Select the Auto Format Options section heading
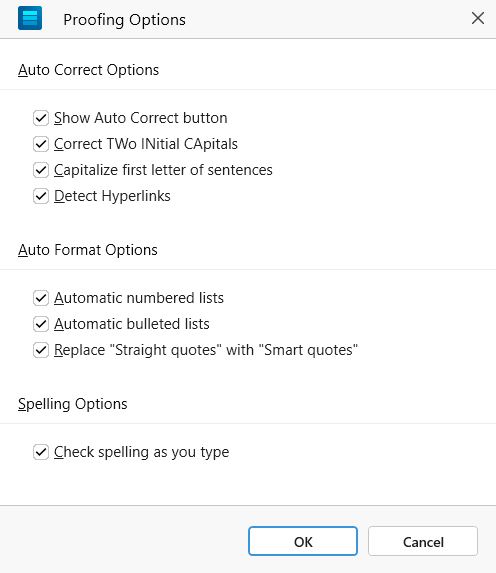Viewport: 496px width, 573px height. point(88,250)
